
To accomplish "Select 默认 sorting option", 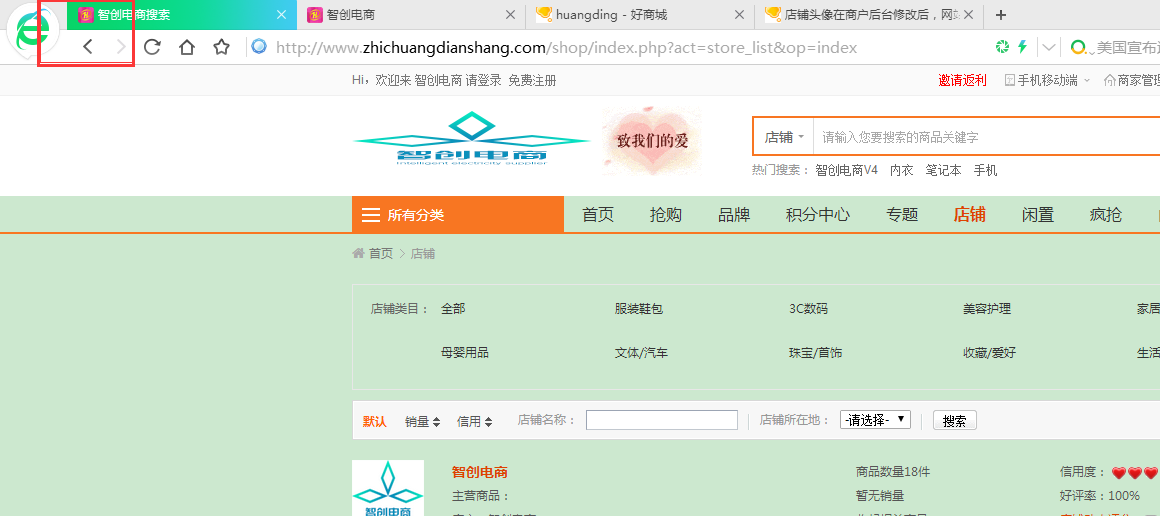I will coord(374,421).
